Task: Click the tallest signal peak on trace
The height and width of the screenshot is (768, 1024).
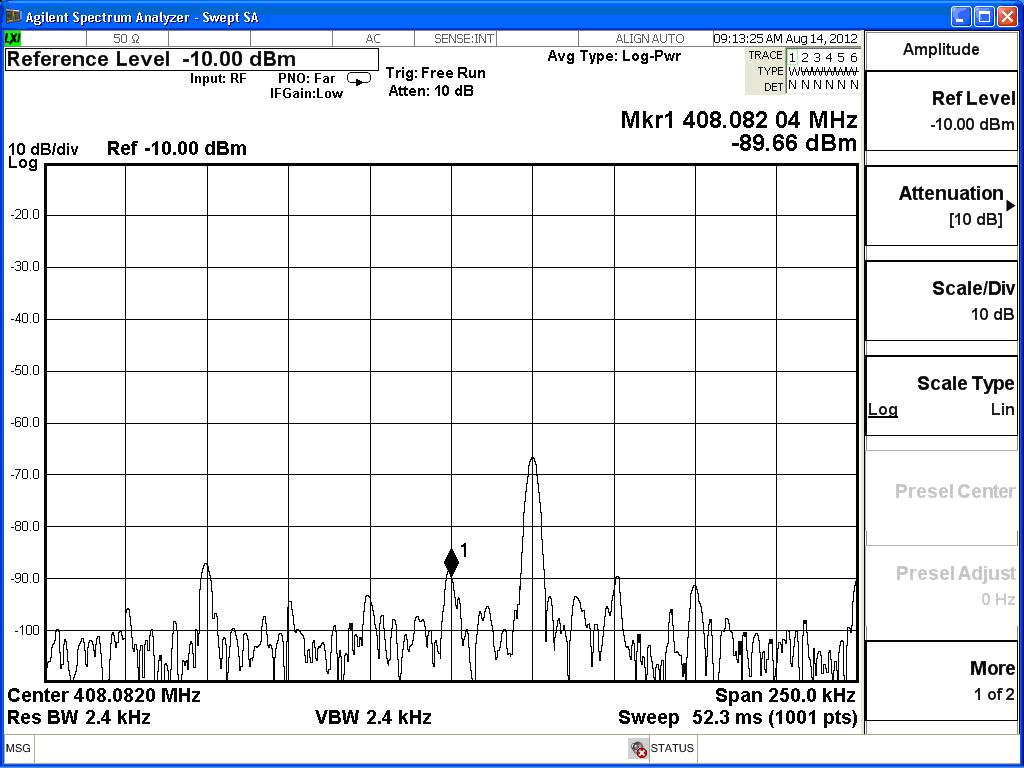Action: pyautogui.click(x=533, y=459)
